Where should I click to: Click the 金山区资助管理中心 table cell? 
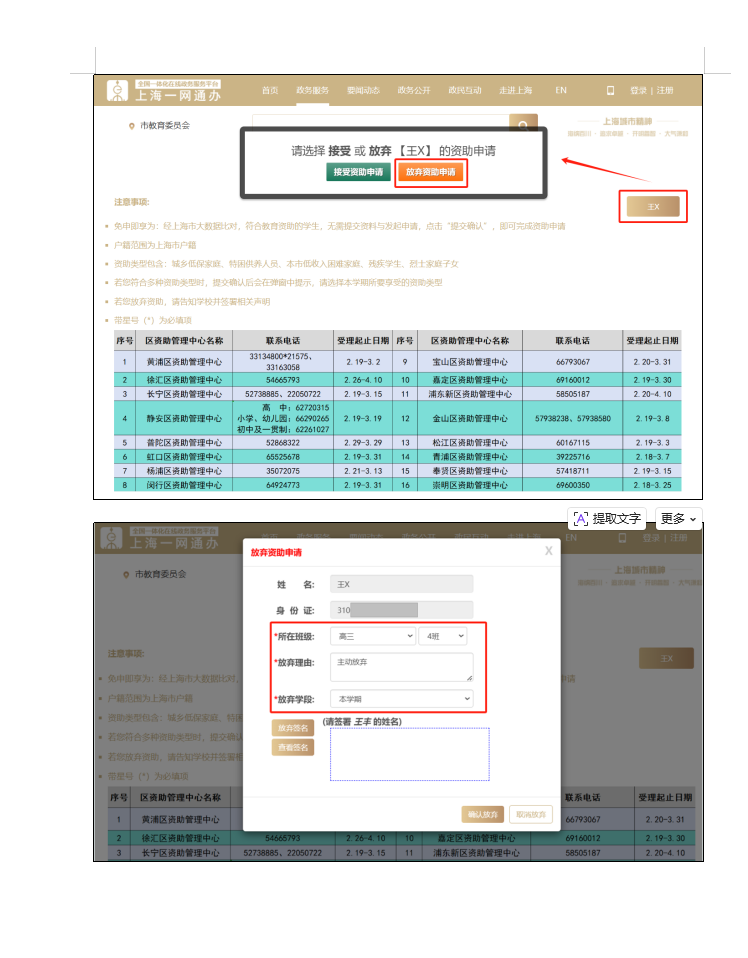[470, 419]
